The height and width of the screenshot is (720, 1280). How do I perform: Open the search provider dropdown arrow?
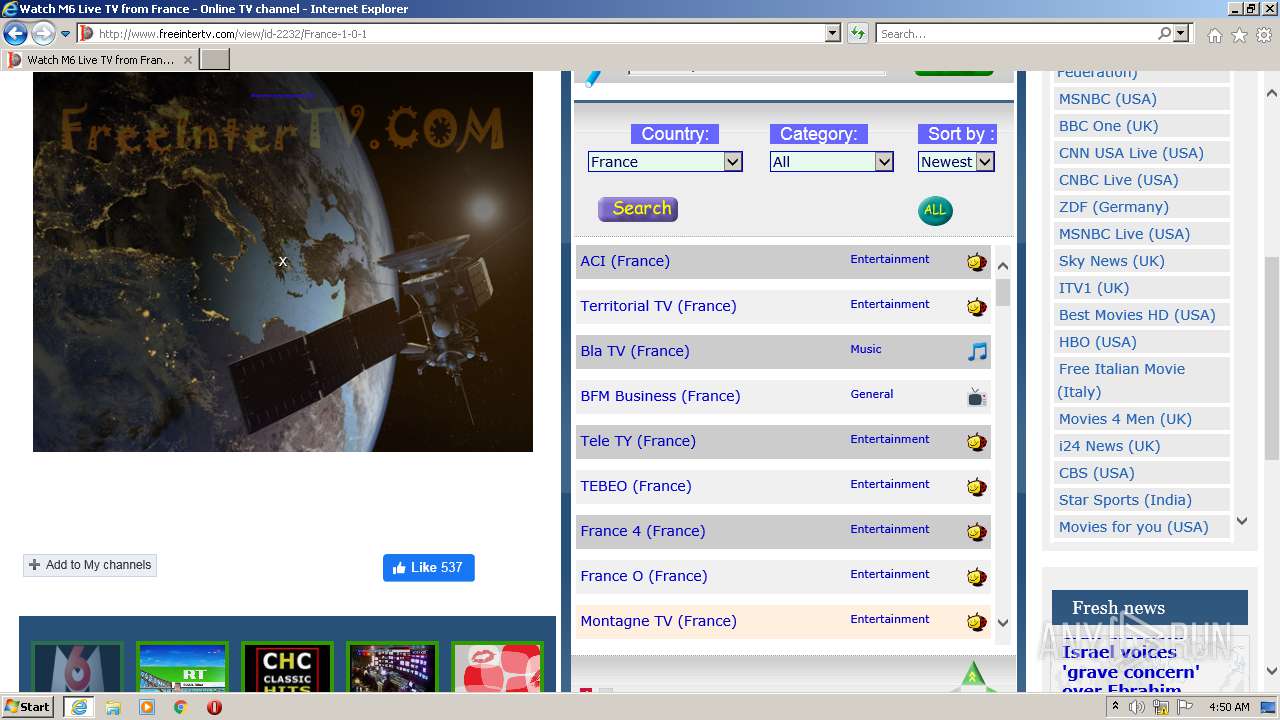[x=1181, y=34]
